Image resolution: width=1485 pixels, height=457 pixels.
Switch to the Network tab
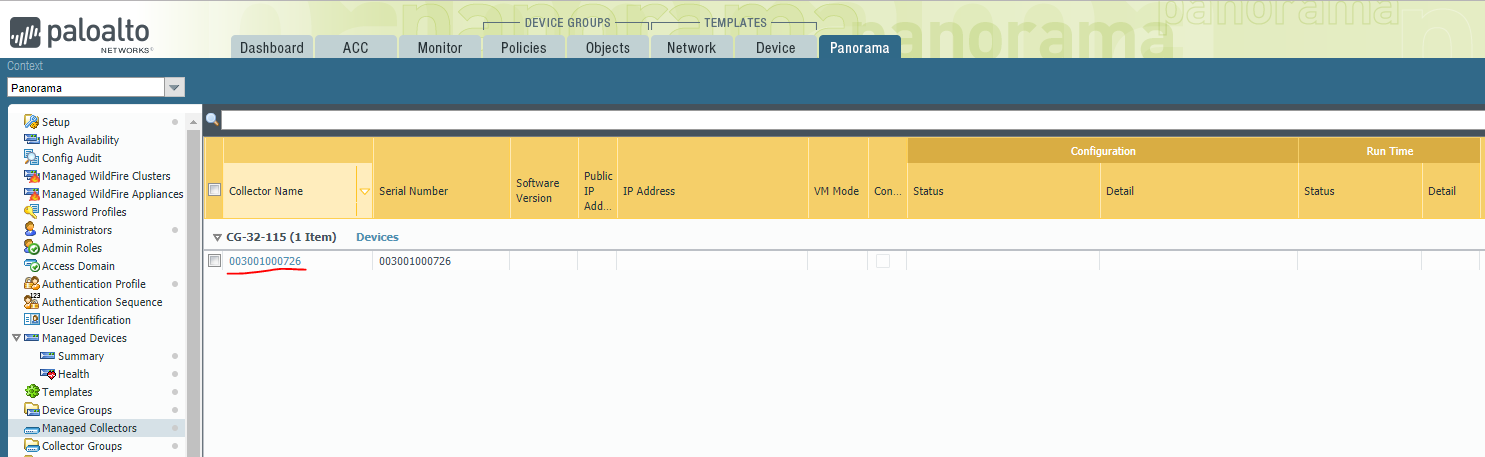coord(692,48)
